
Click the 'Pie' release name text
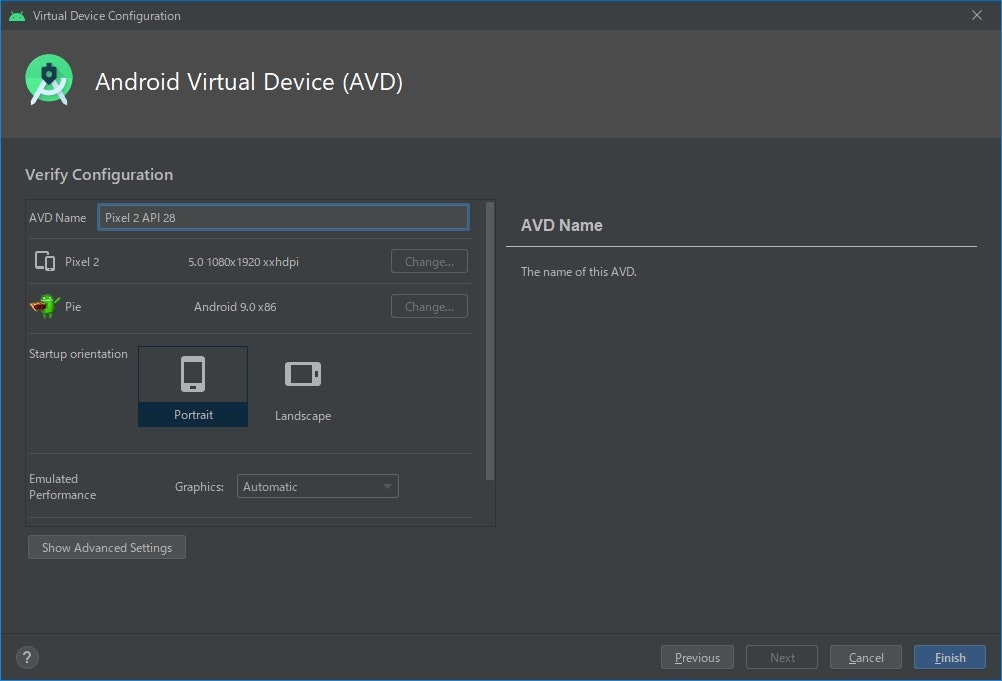(x=73, y=307)
